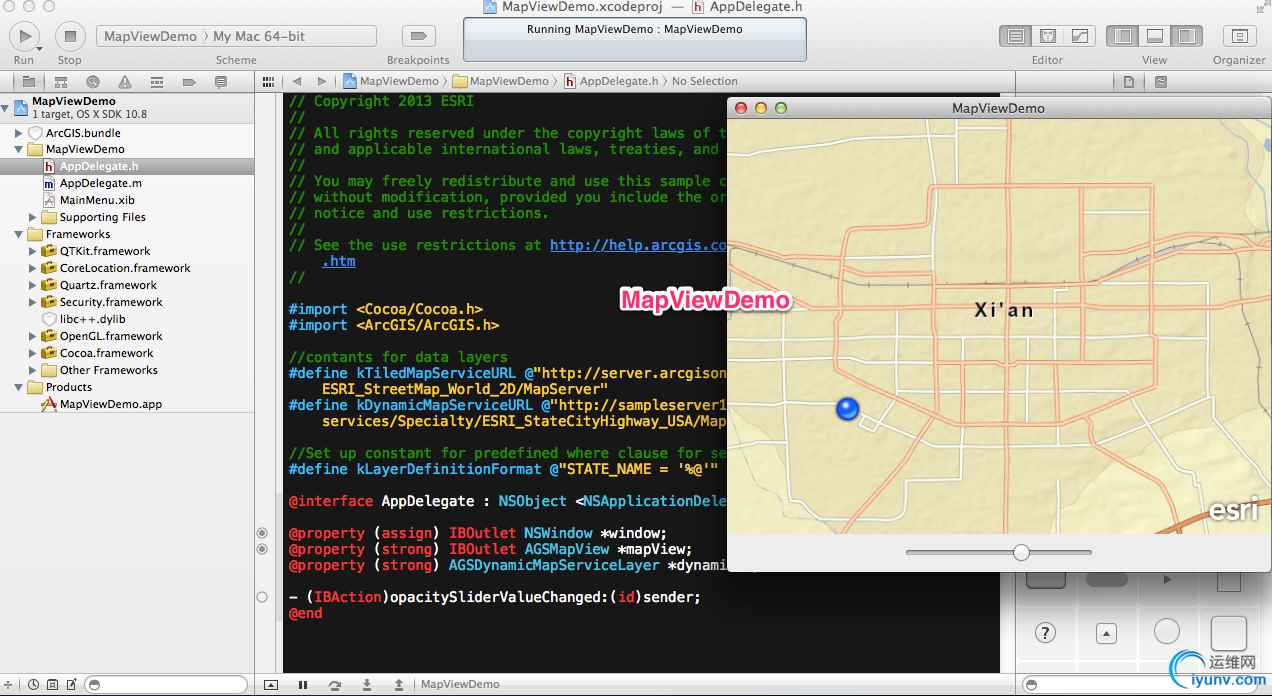This screenshot has height=696, width=1272.
Task: Click the Step Into debug icon
Action: point(367,685)
